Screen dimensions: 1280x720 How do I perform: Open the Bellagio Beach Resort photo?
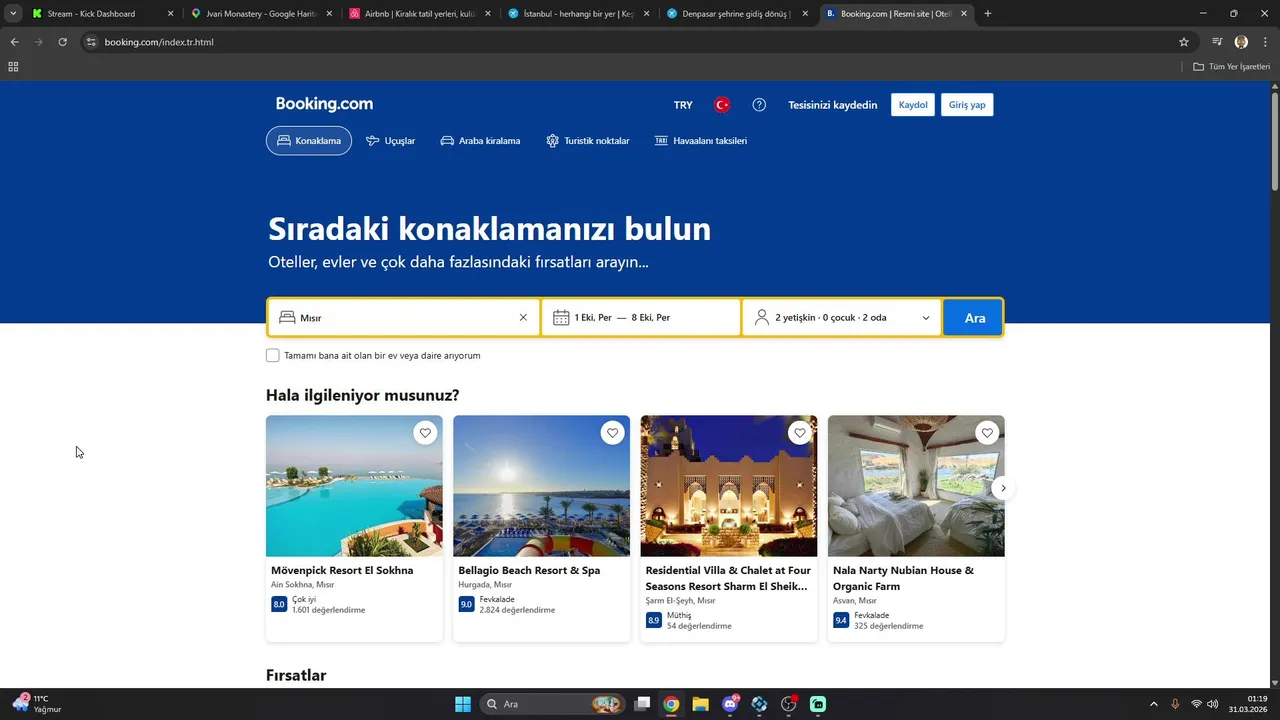[541, 486]
